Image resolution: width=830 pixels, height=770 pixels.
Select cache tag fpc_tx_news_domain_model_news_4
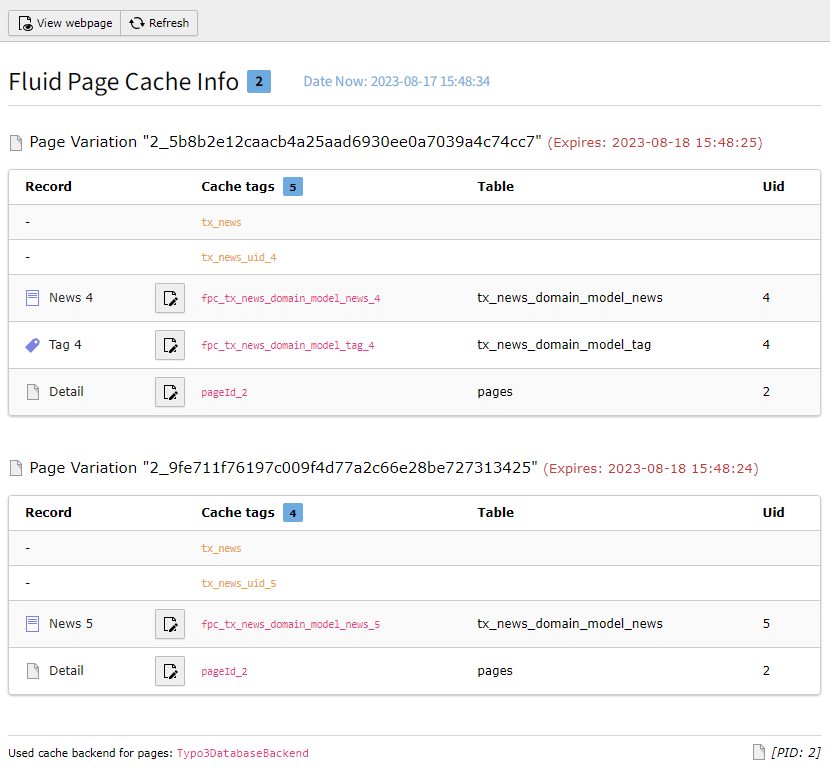pyautogui.click(x=291, y=298)
